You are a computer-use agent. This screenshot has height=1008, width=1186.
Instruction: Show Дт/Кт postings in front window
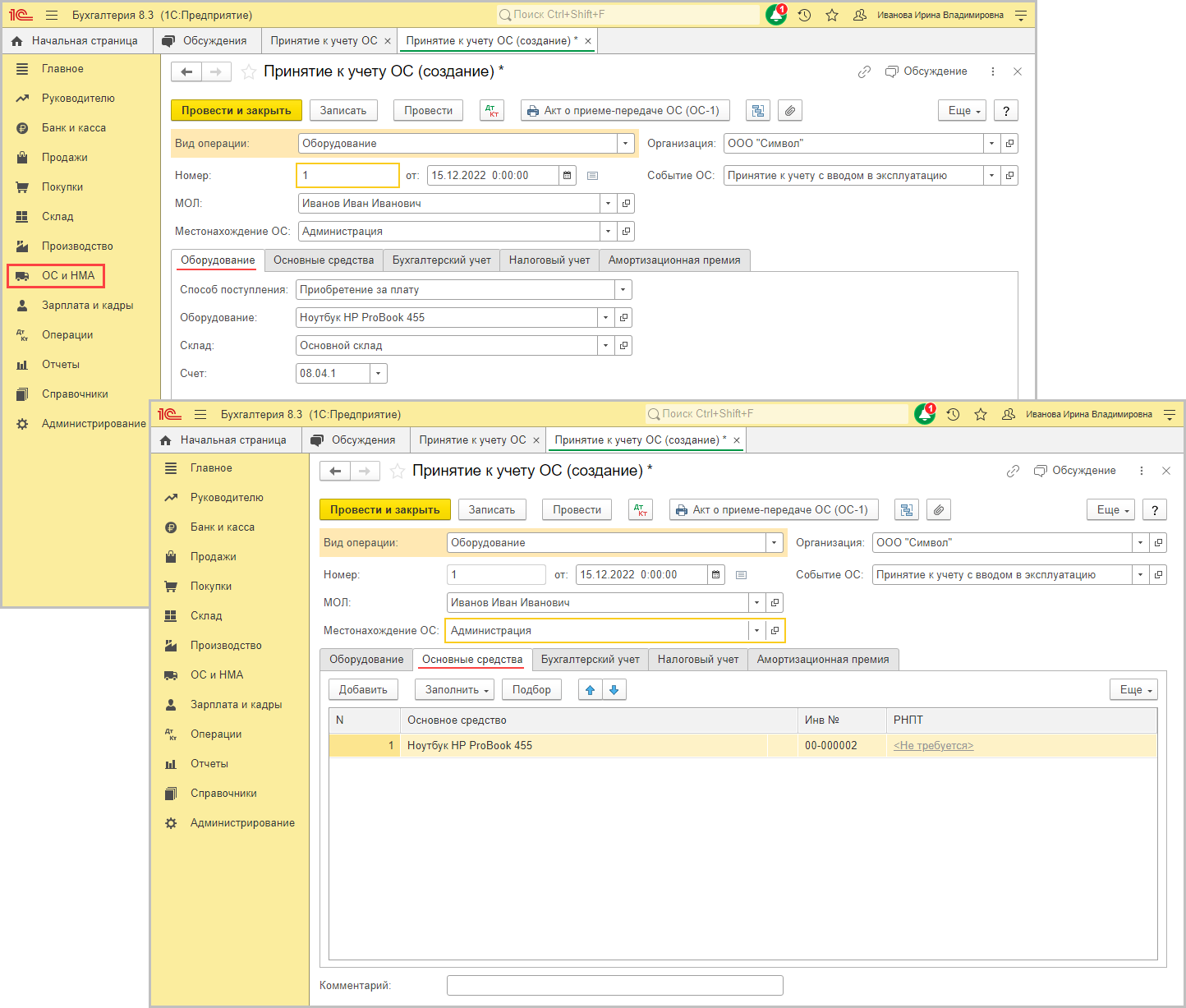[x=641, y=509]
